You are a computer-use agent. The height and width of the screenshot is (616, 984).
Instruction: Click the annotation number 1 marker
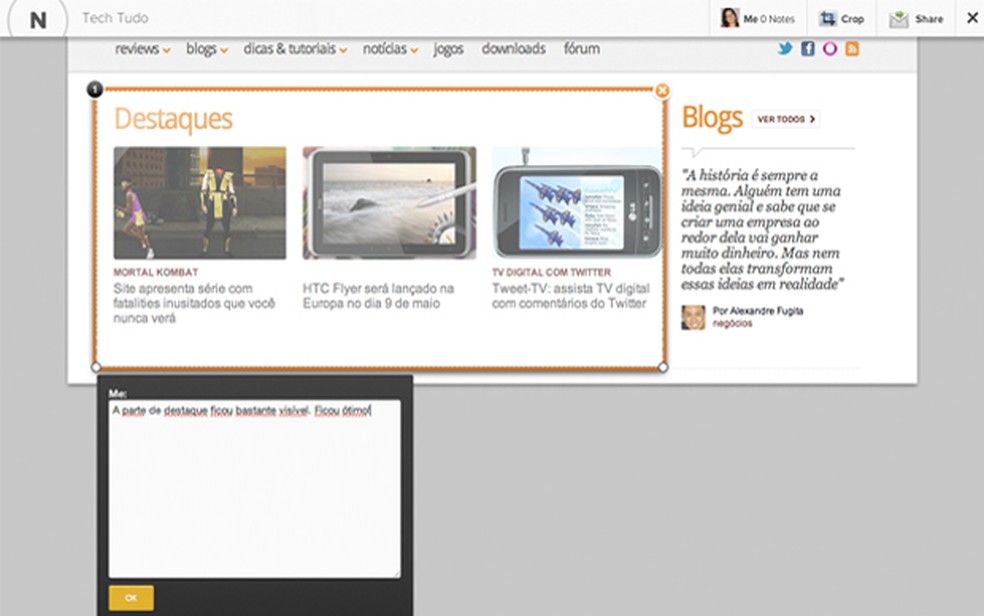point(95,90)
